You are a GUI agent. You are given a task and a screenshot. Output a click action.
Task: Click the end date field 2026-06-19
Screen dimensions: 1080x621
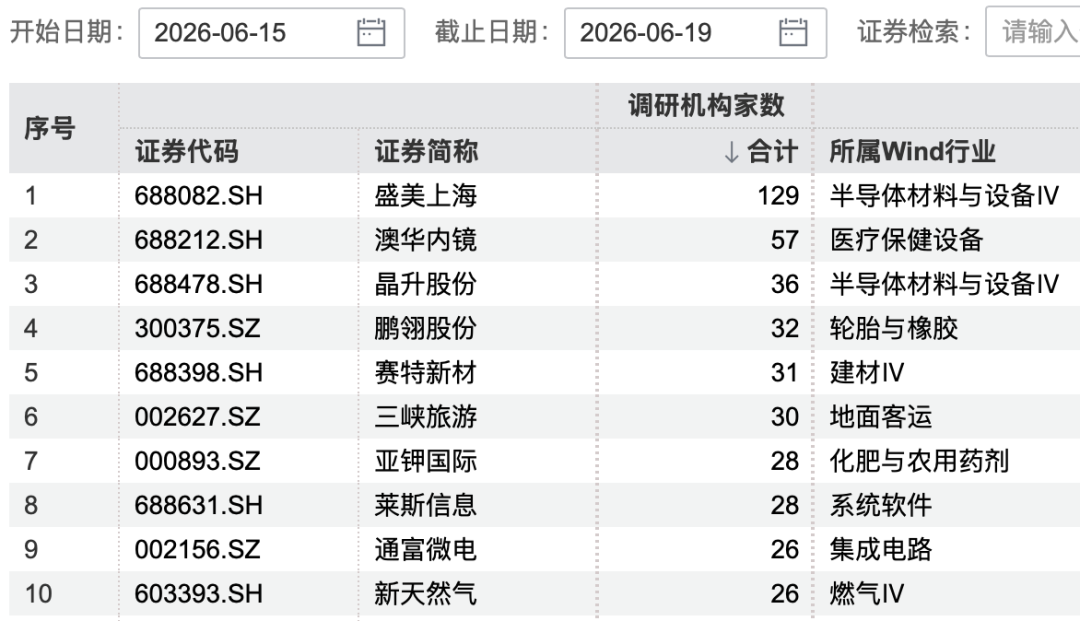tap(695, 33)
